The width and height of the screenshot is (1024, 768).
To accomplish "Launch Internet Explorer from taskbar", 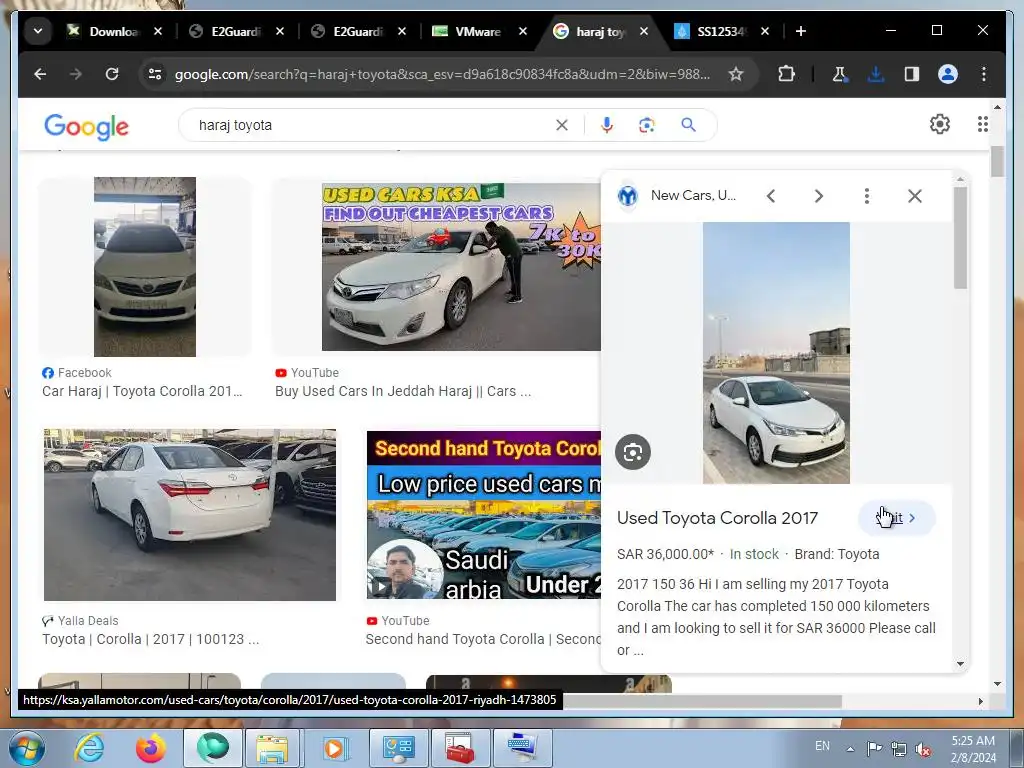I will [89, 748].
